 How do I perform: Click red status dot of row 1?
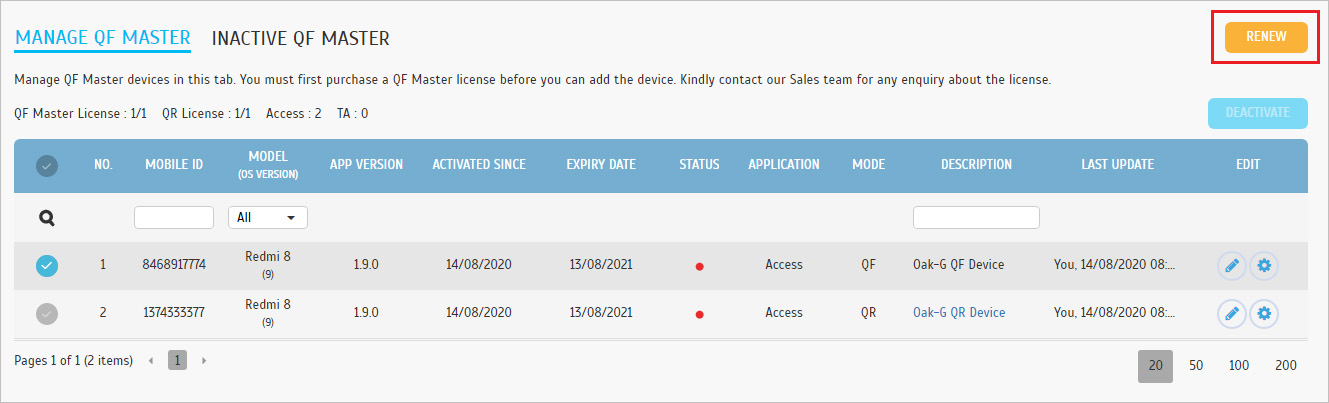(x=699, y=266)
